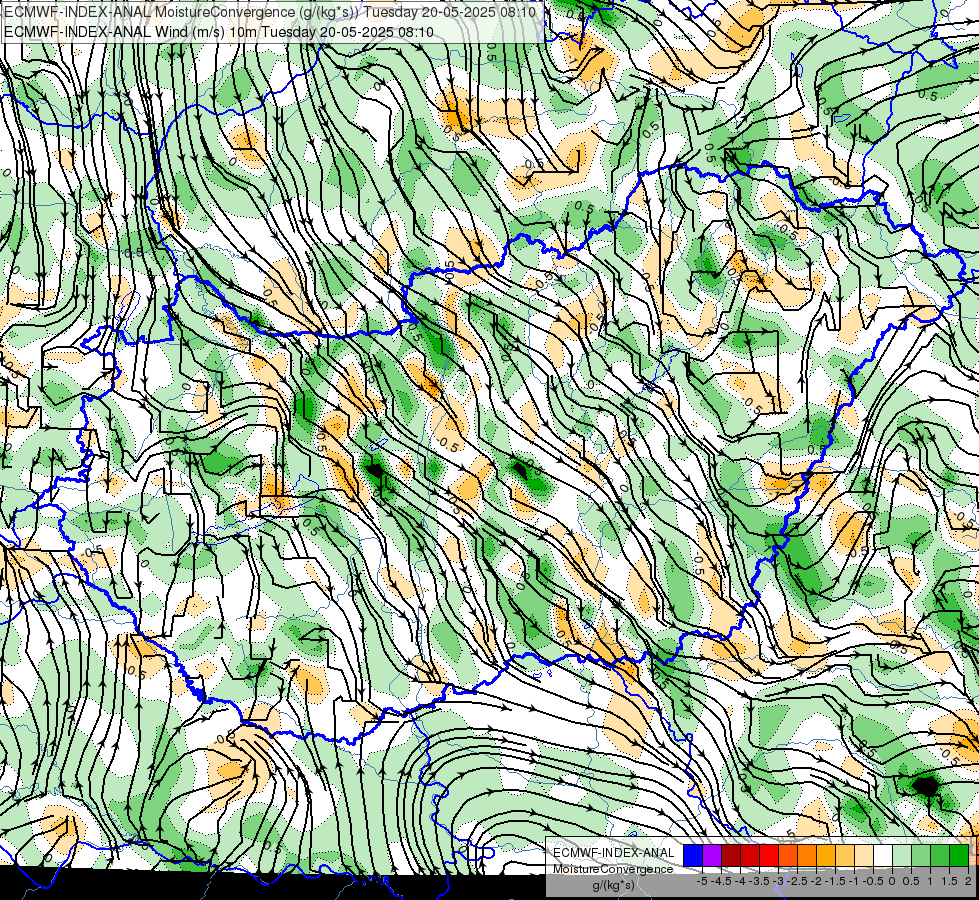Select the palest green 0 to 0.5 swatch
The image size is (979, 900).
(x=902, y=856)
